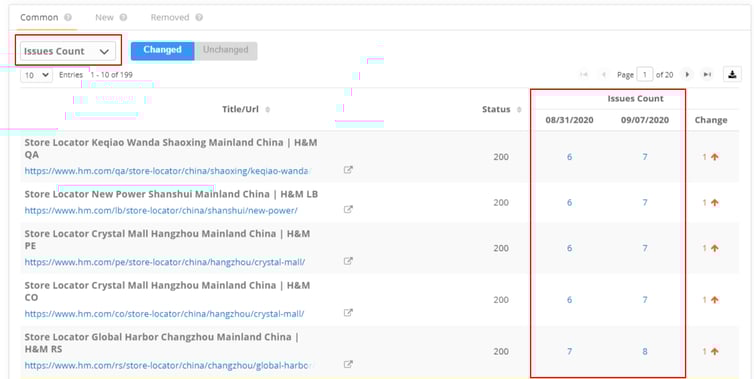Jump to the last page arrow
The height and width of the screenshot is (379, 754).
[707, 75]
